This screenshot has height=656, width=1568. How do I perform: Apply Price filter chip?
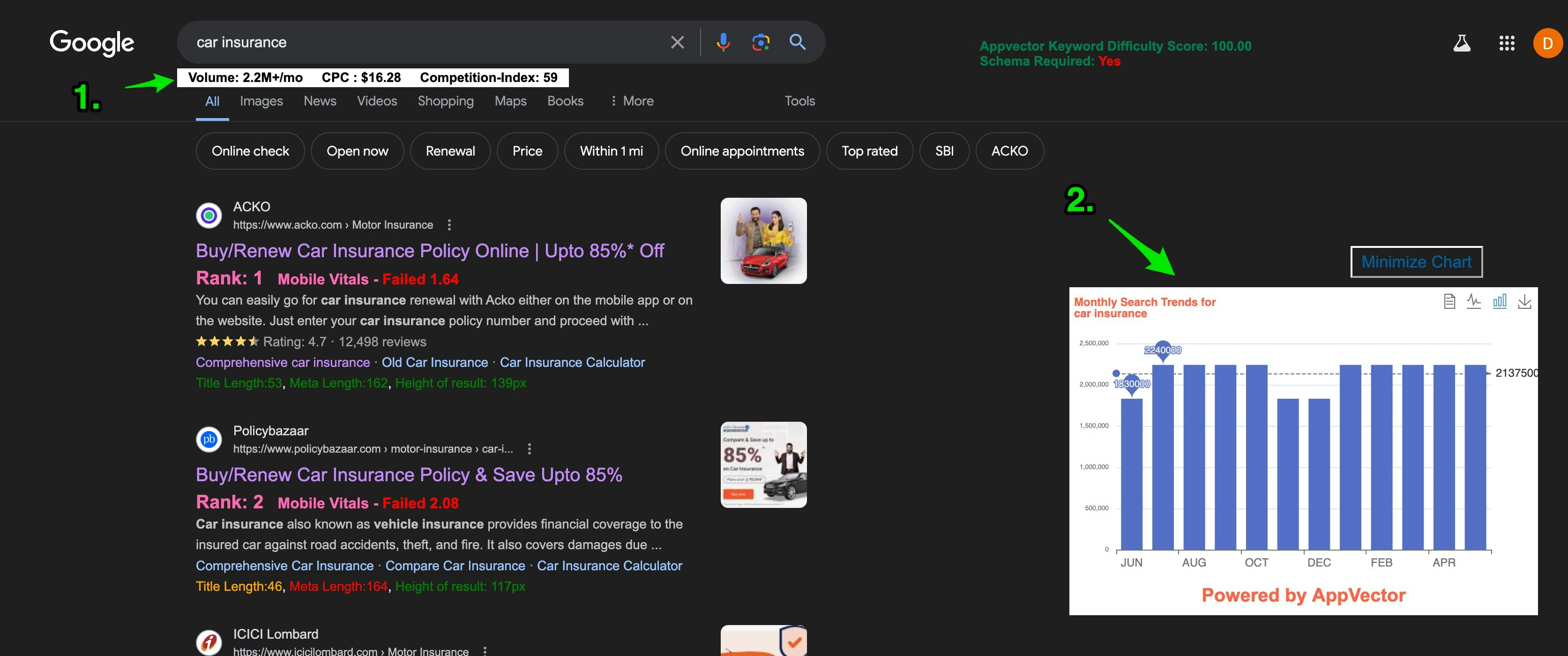coord(527,151)
